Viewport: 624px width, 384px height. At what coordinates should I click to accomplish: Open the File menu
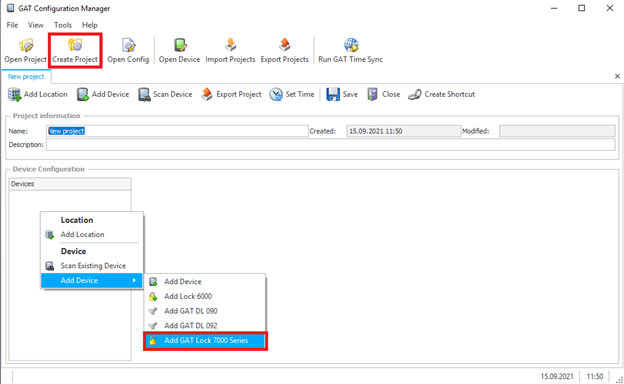click(x=12, y=25)
